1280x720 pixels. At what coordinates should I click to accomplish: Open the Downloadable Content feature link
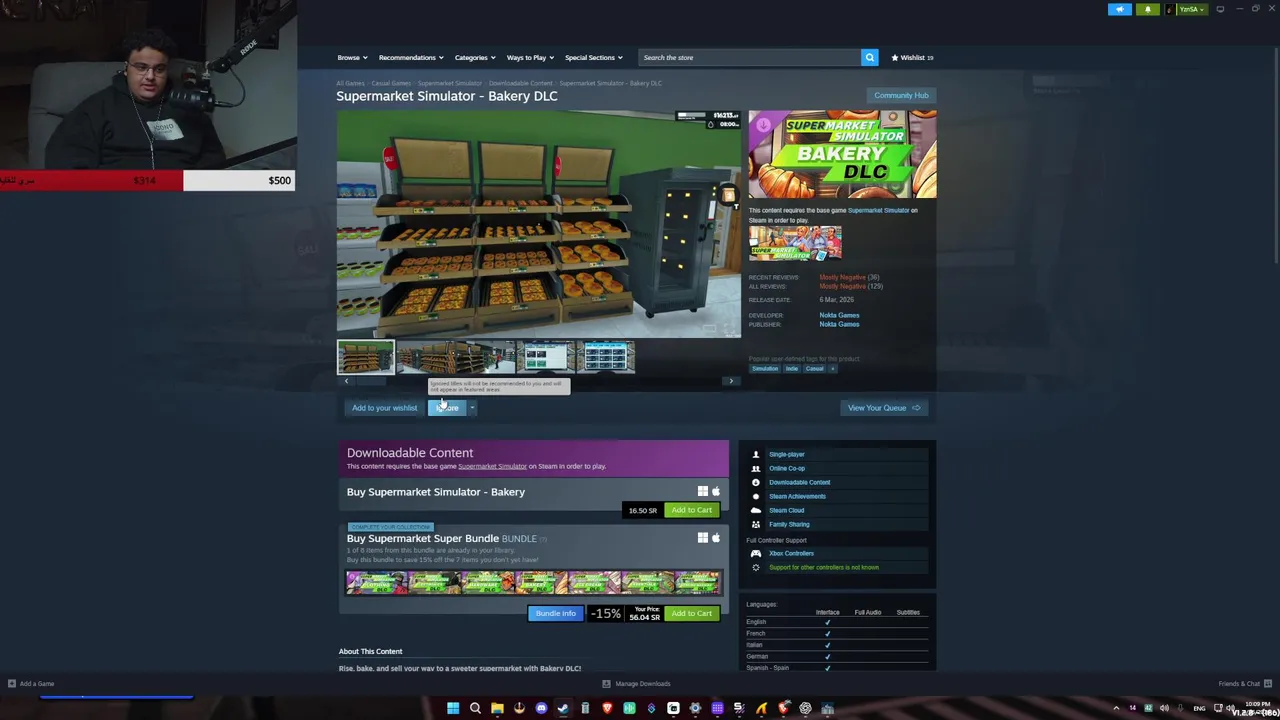[x=799, y=482]
